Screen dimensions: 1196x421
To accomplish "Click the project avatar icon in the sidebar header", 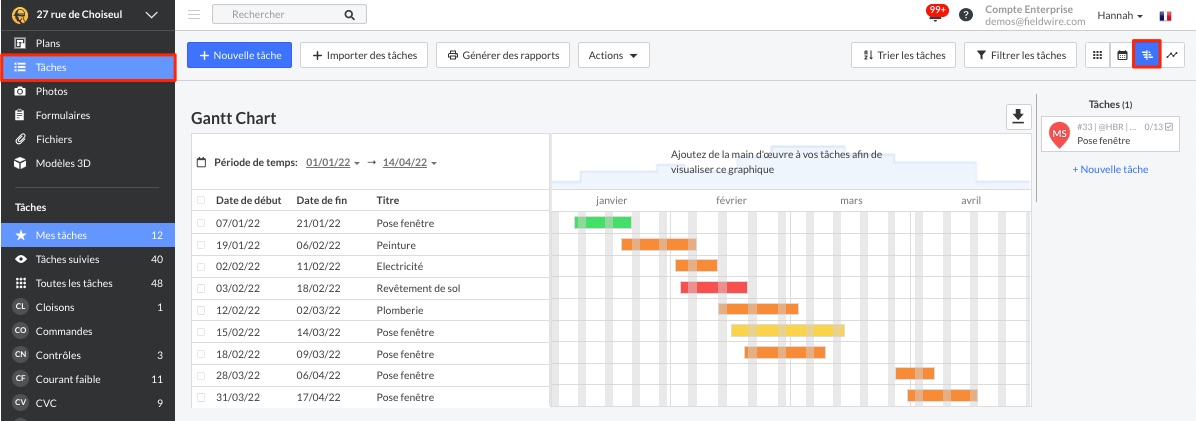I will [21, 14].
